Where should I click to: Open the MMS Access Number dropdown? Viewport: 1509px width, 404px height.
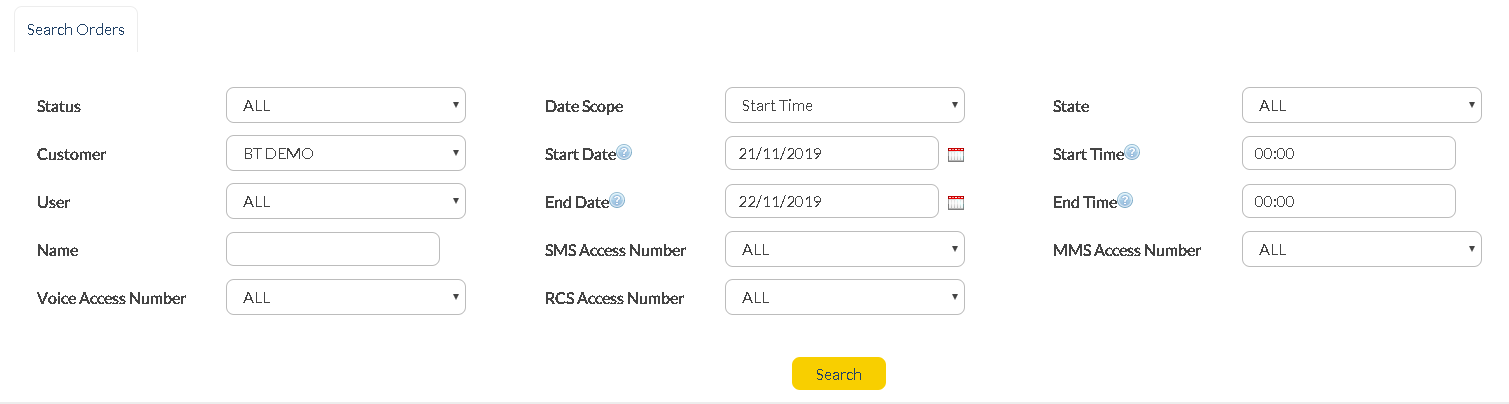coord(1361,250)
